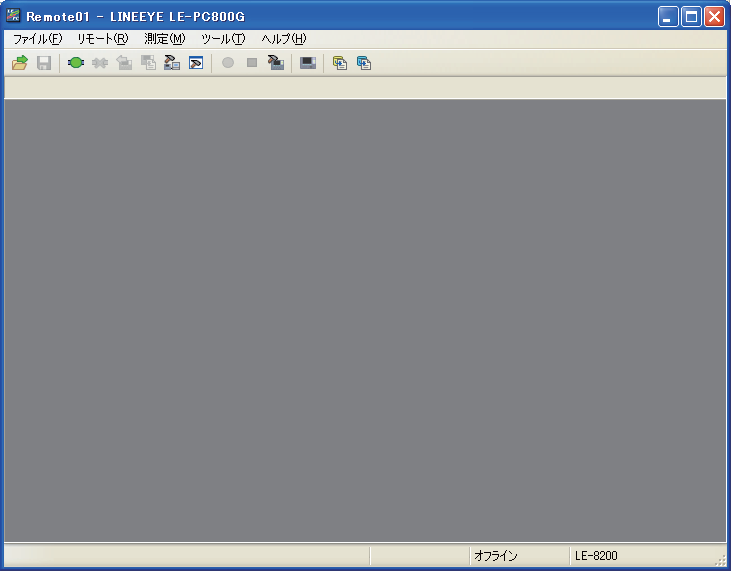Screen dimensions: 731x571
Task: Open the リモート(R) menu
Action: pos(103,39)
